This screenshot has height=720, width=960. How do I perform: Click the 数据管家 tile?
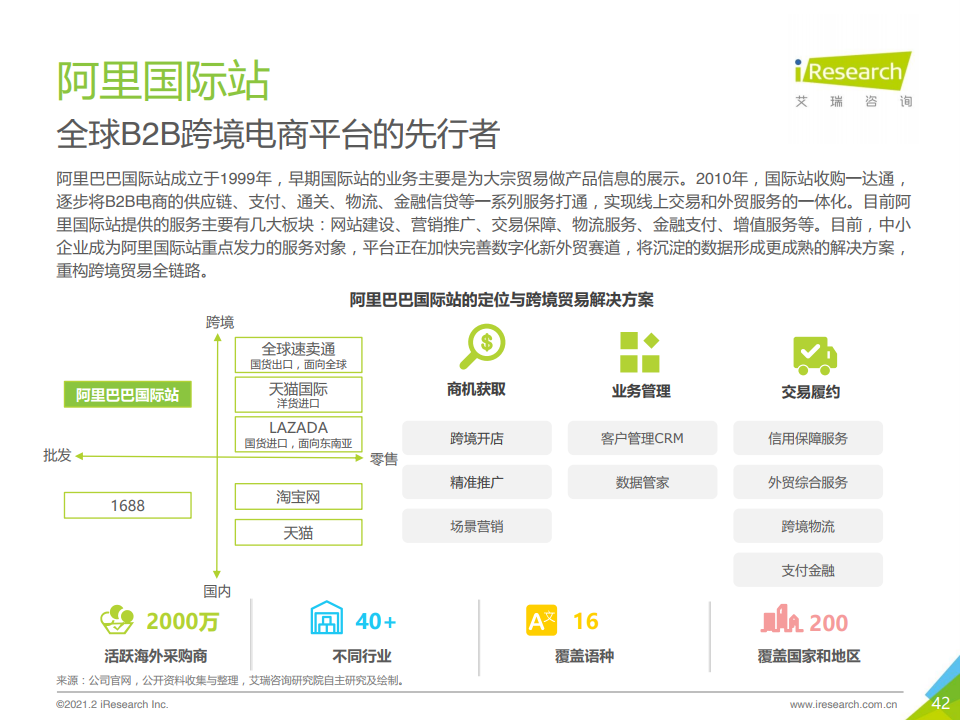[642, 482]
